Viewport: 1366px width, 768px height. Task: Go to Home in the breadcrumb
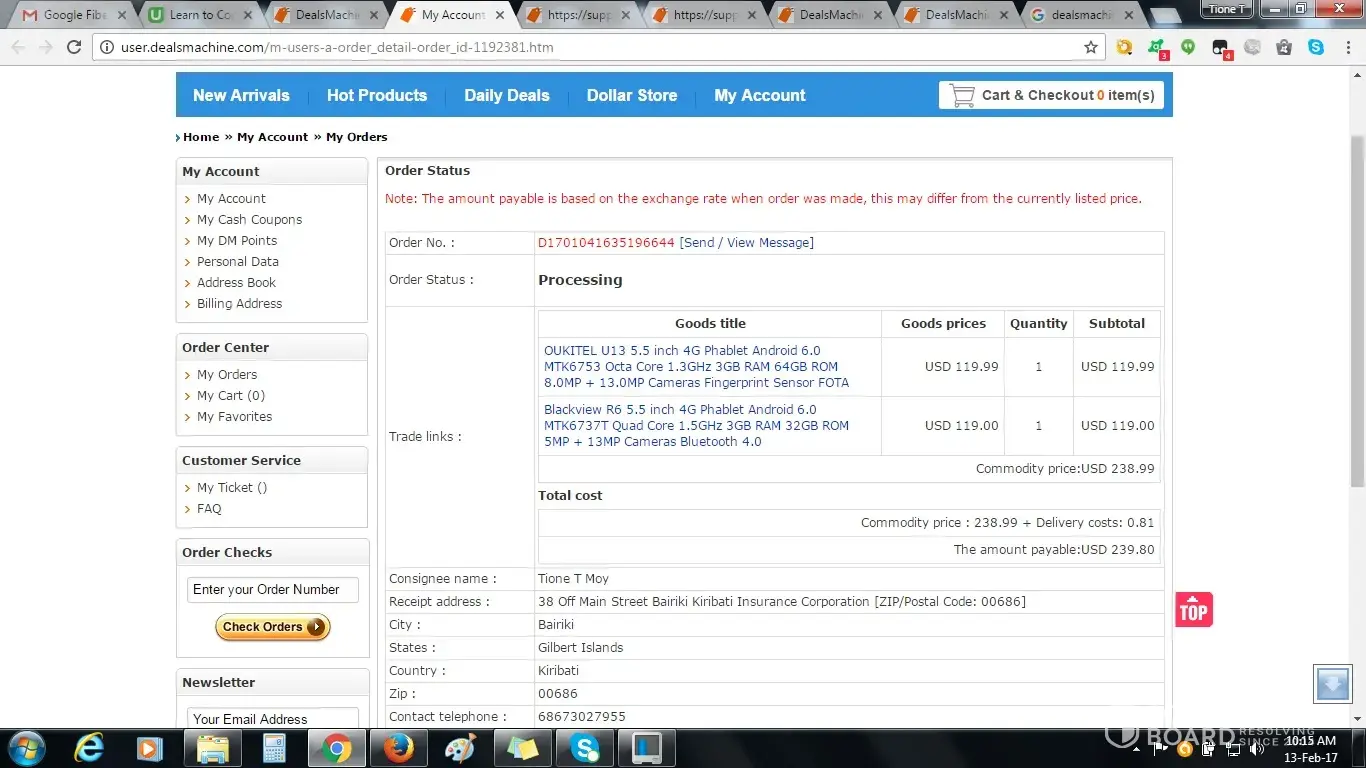click(201, 137)
